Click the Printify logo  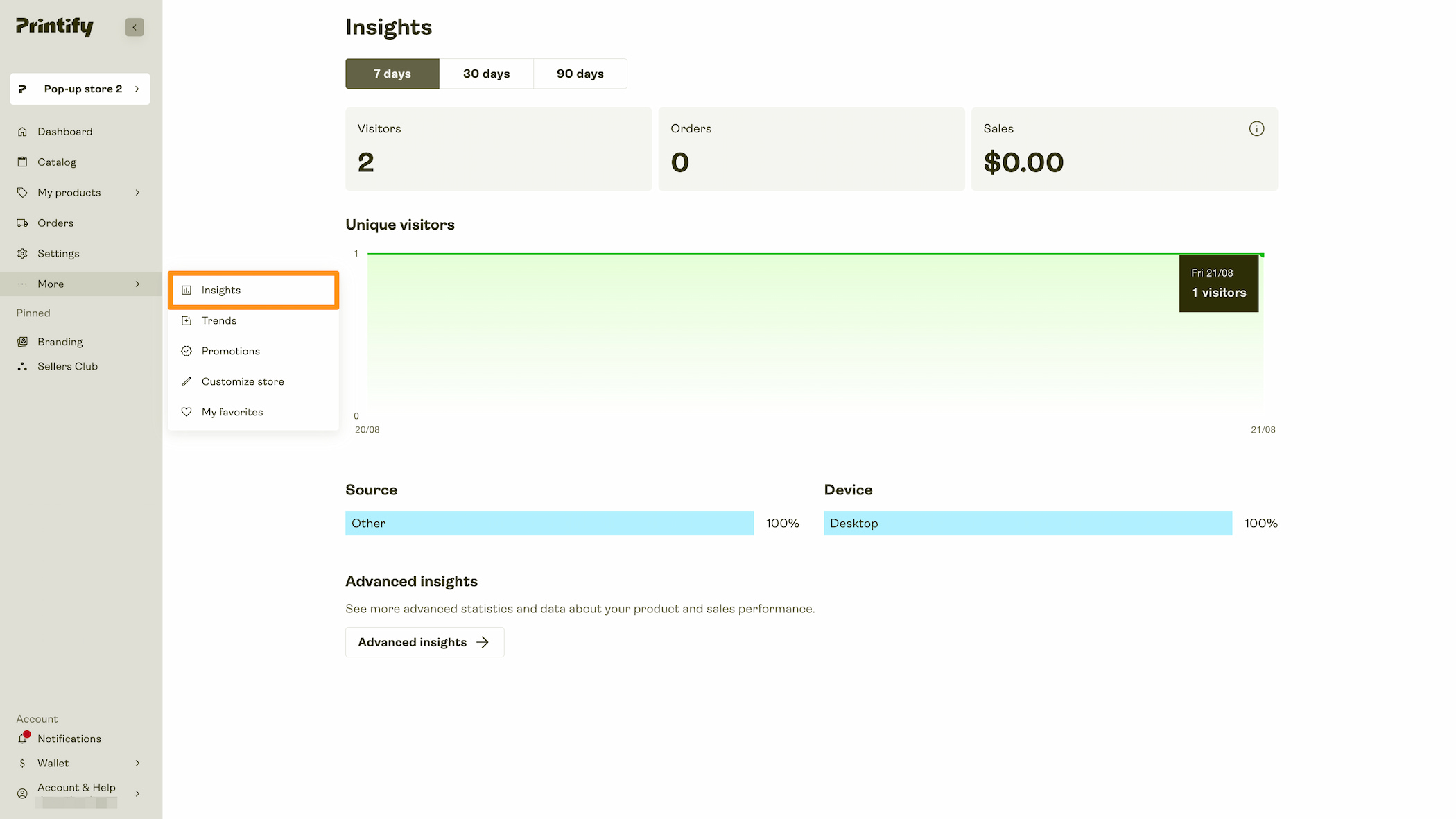tap(55, 26)
